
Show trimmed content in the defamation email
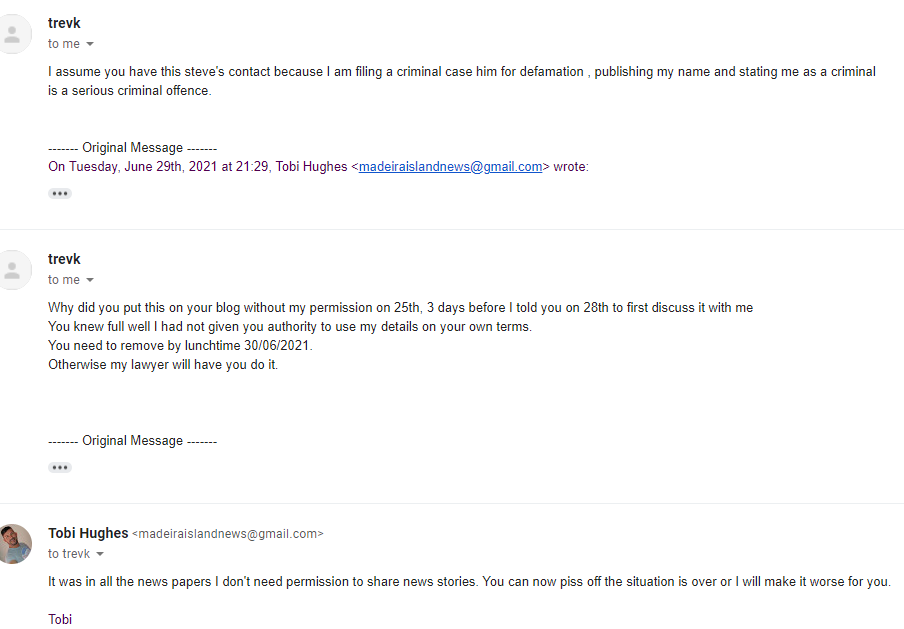pyautogui.click(x=60, y=193)
